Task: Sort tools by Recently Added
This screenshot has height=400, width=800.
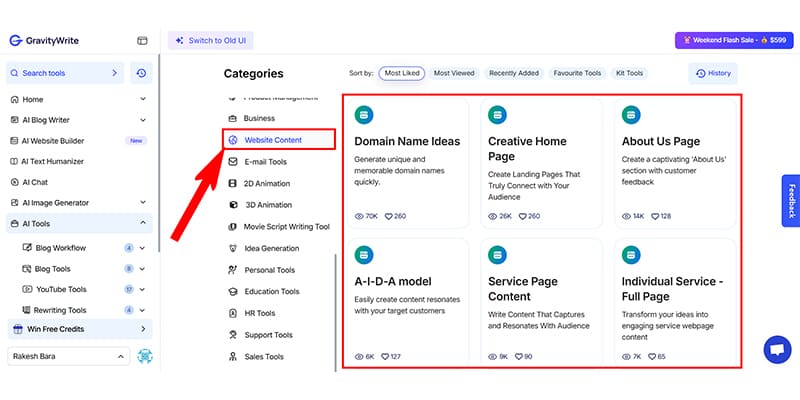Action: click(514, 73)
